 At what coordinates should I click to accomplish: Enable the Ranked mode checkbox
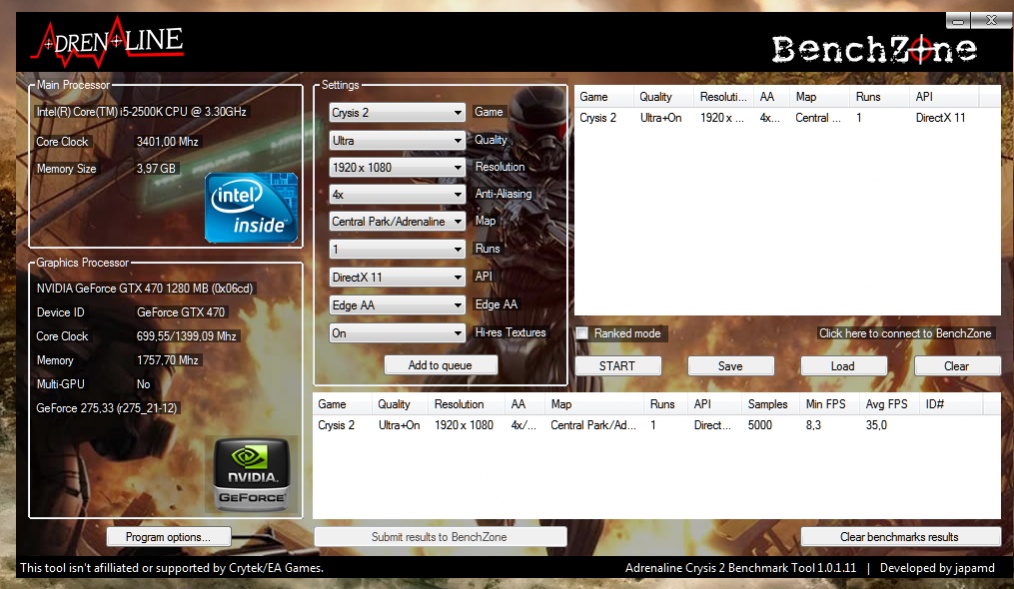pyautogui.click(x=583, y=333)
